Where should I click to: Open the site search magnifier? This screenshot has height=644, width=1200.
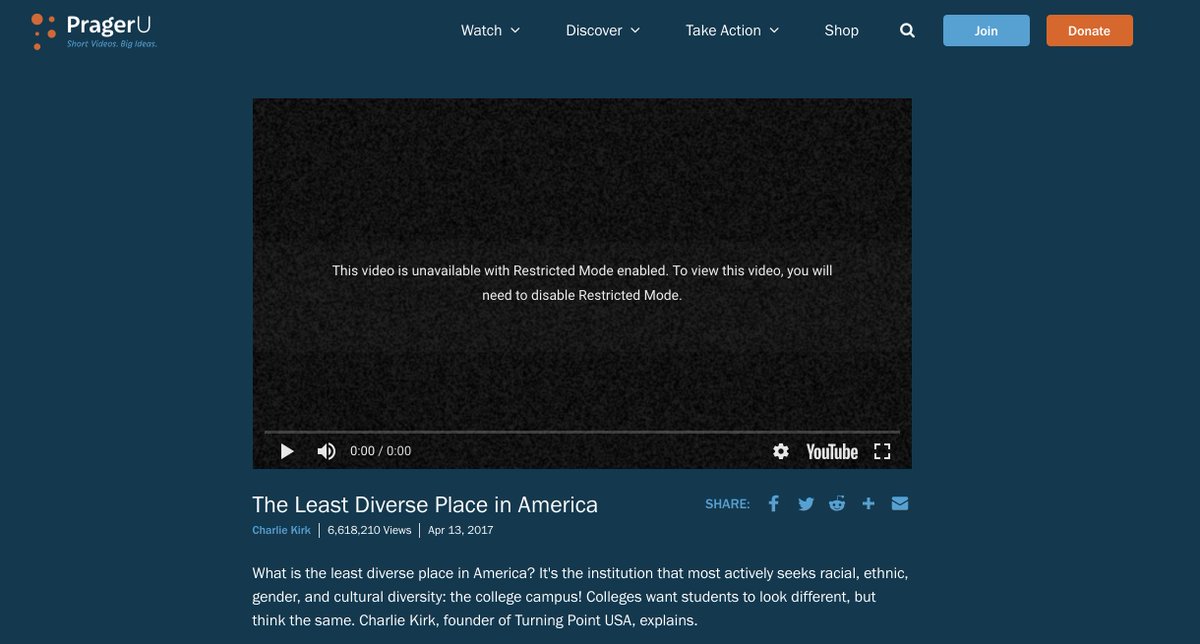[x=907, y=30]
